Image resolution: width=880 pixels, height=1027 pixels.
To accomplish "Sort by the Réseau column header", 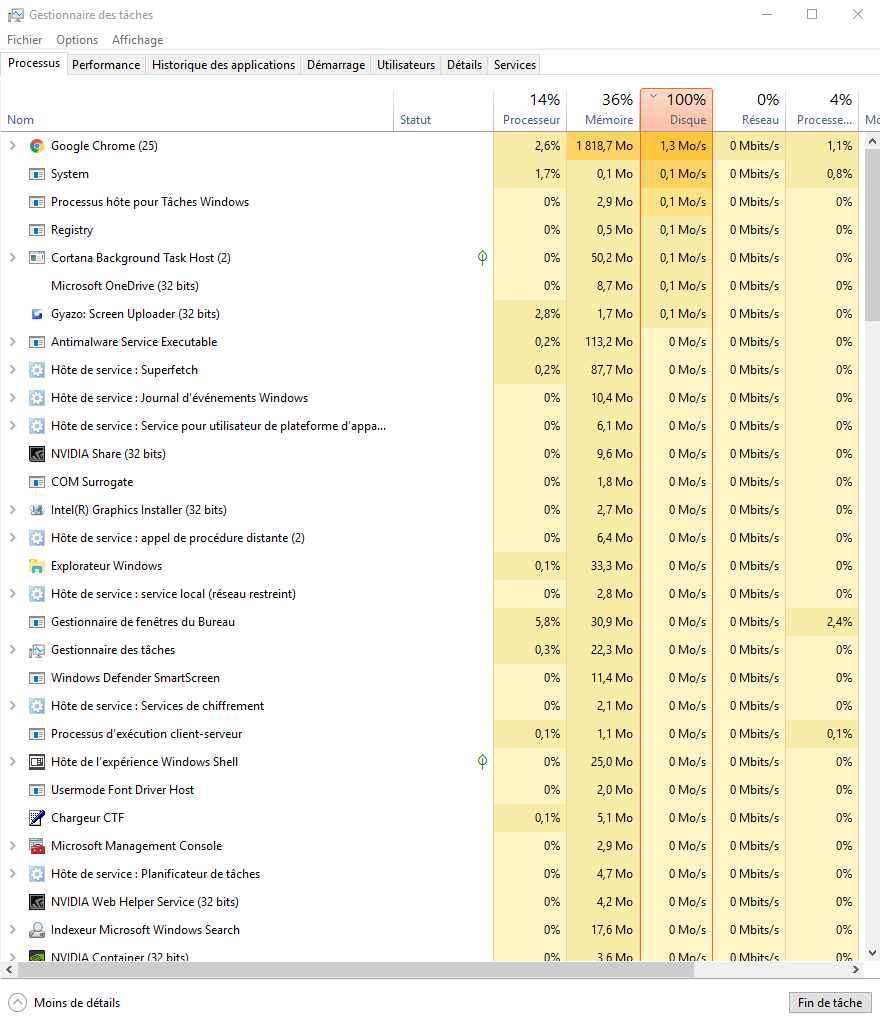I will (750, 109).
